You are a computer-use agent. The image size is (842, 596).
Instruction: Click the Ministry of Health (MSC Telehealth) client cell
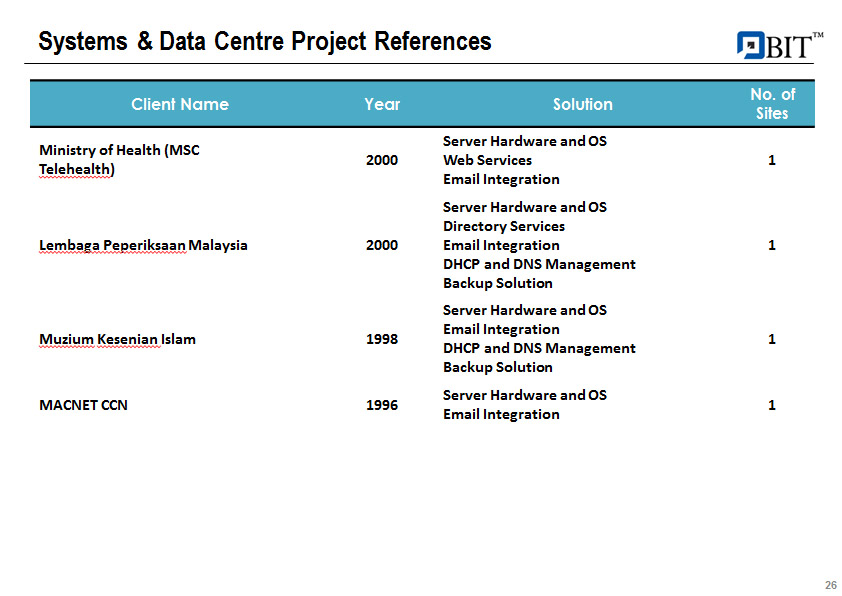pos(119,160)
